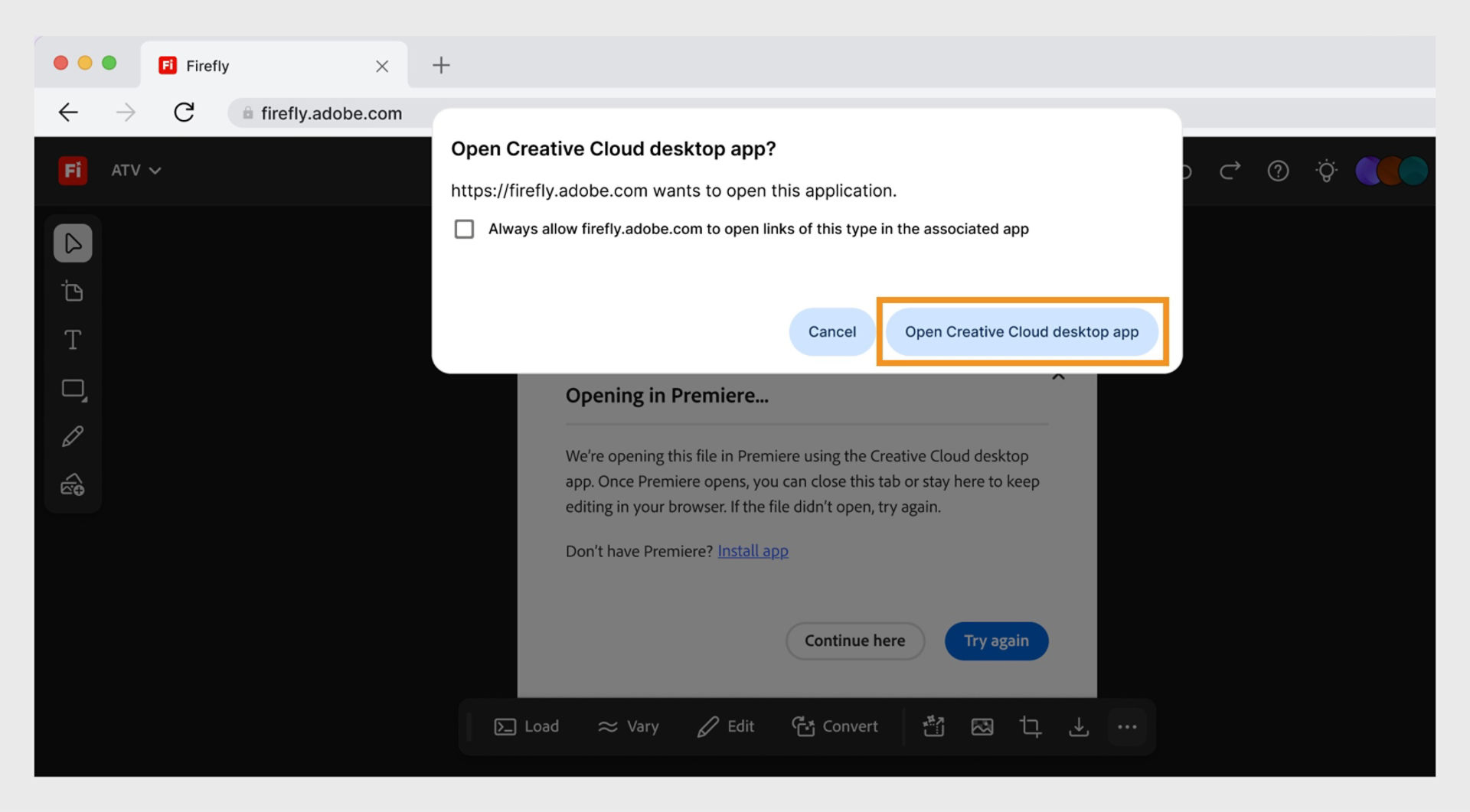The width and height of the screenshot is (1470, 812).
Task: Open the Help question-mark icon
Action: (1277, 171)
